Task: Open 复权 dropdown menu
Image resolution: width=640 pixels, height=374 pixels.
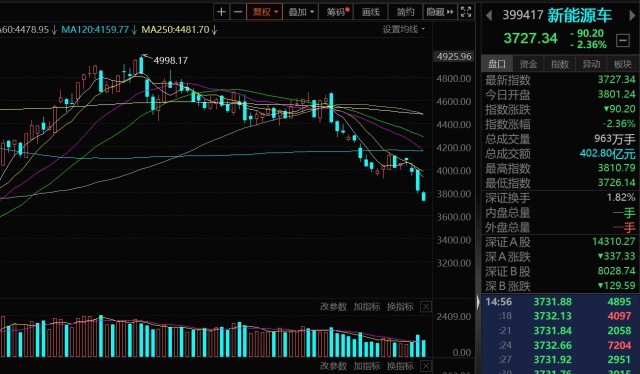Action: tap(264, 12)
